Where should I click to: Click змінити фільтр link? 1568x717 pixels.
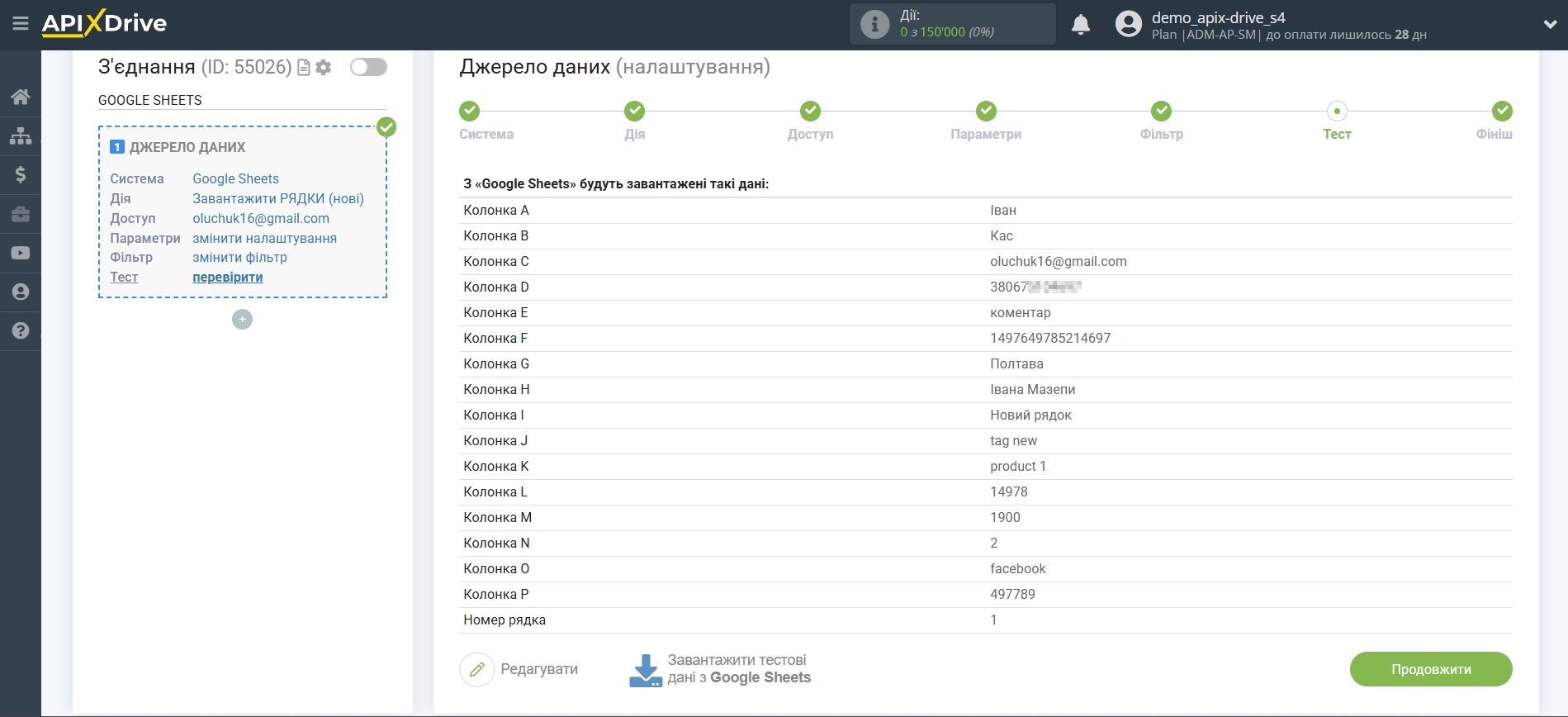click(239, 257)
